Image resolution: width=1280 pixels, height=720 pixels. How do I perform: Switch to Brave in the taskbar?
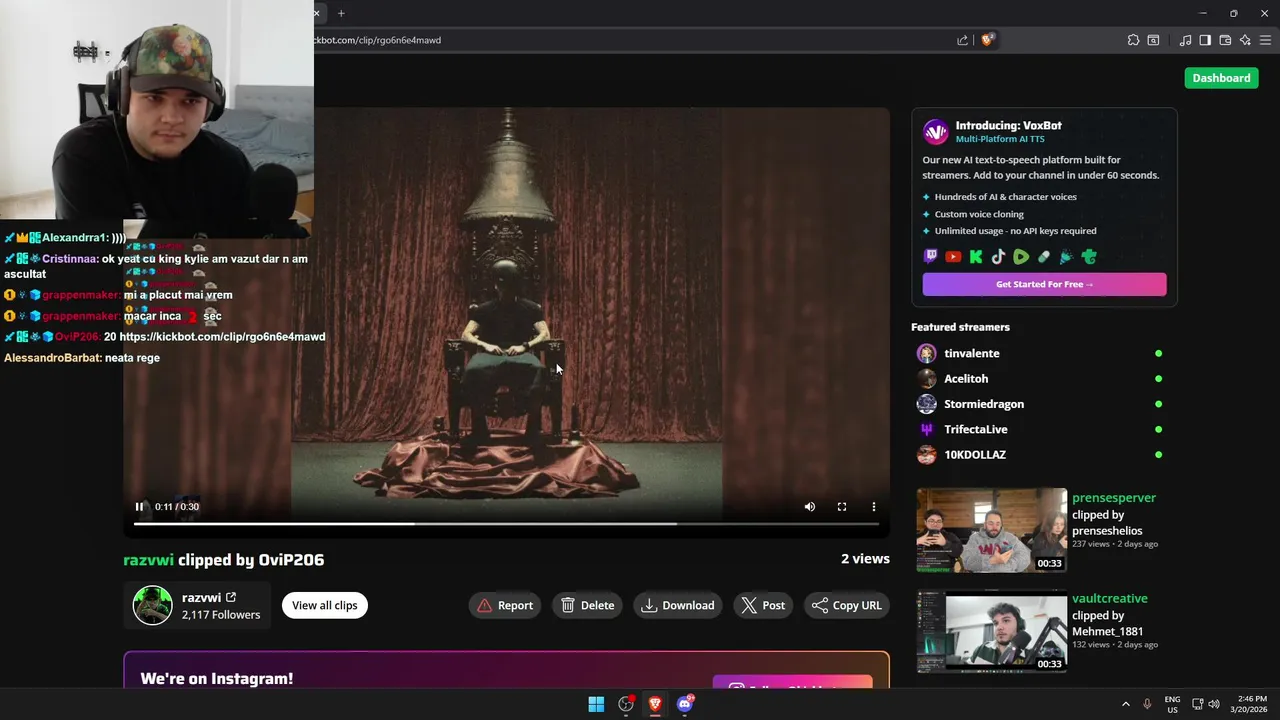point(655,704)
